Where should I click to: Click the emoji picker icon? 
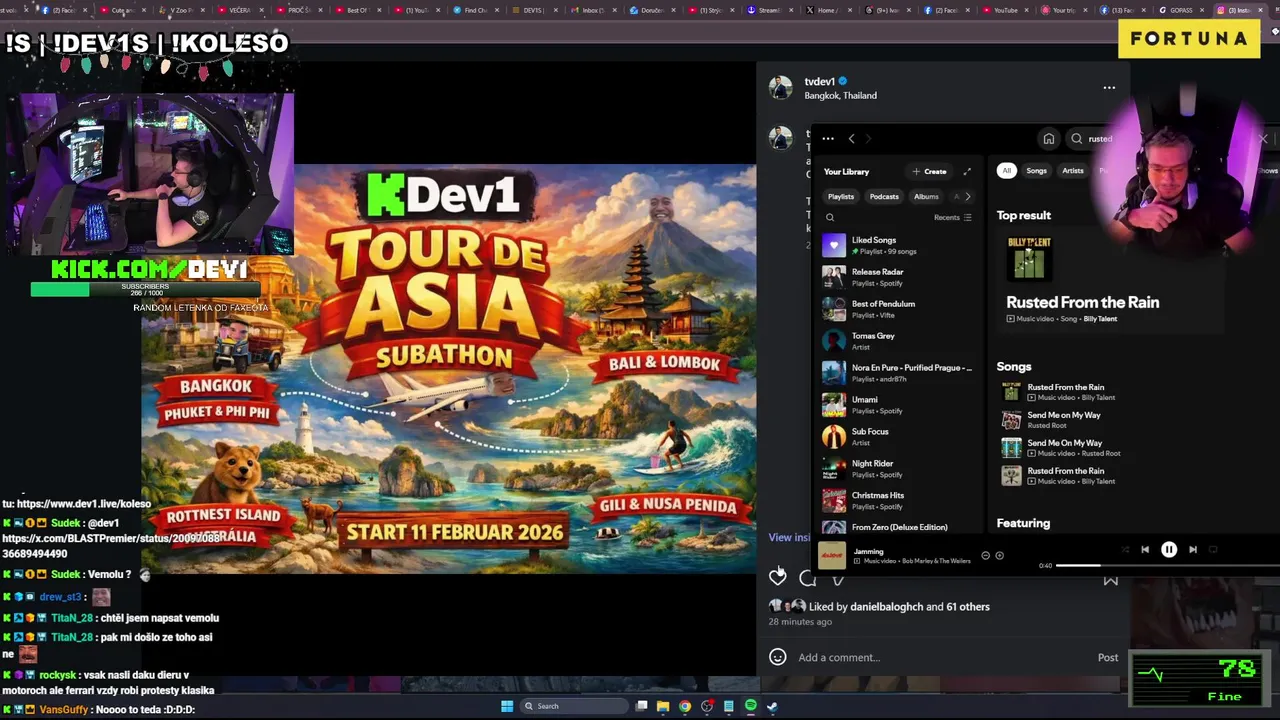777,657
